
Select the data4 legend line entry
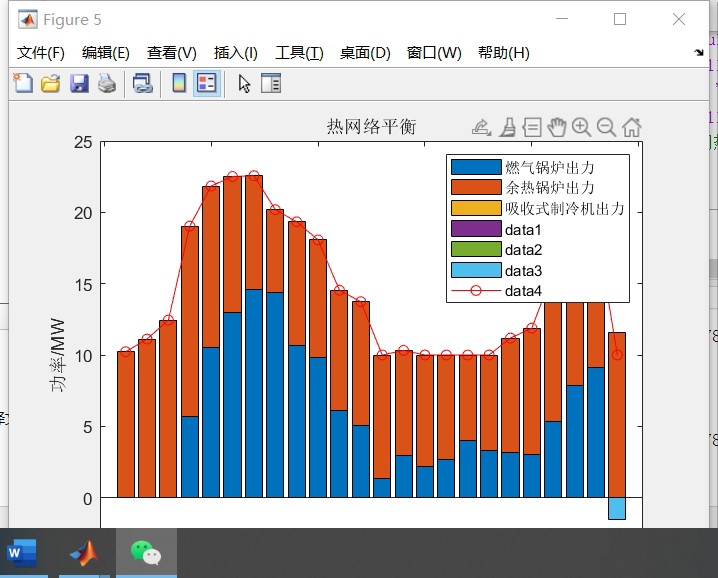coord(496,291)
